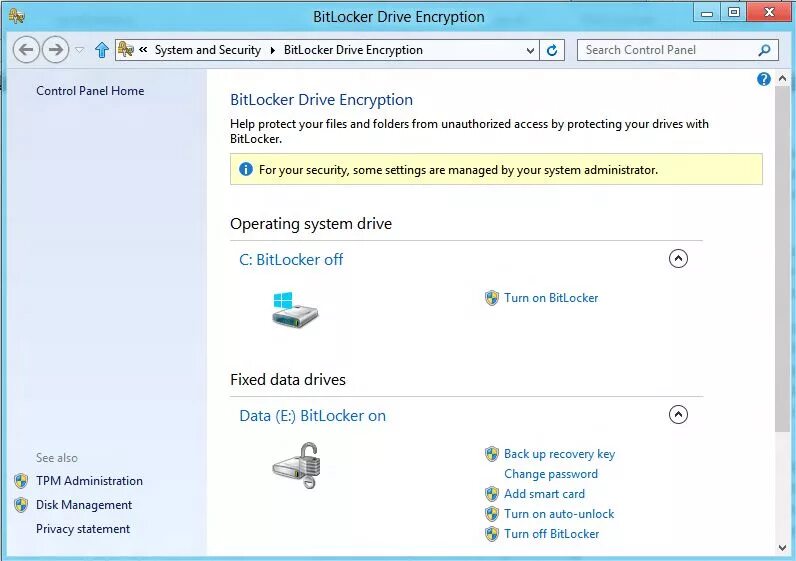Refresh the Control Panel page
Viewport: 796px width, 561px height.
tap(552, 50)
